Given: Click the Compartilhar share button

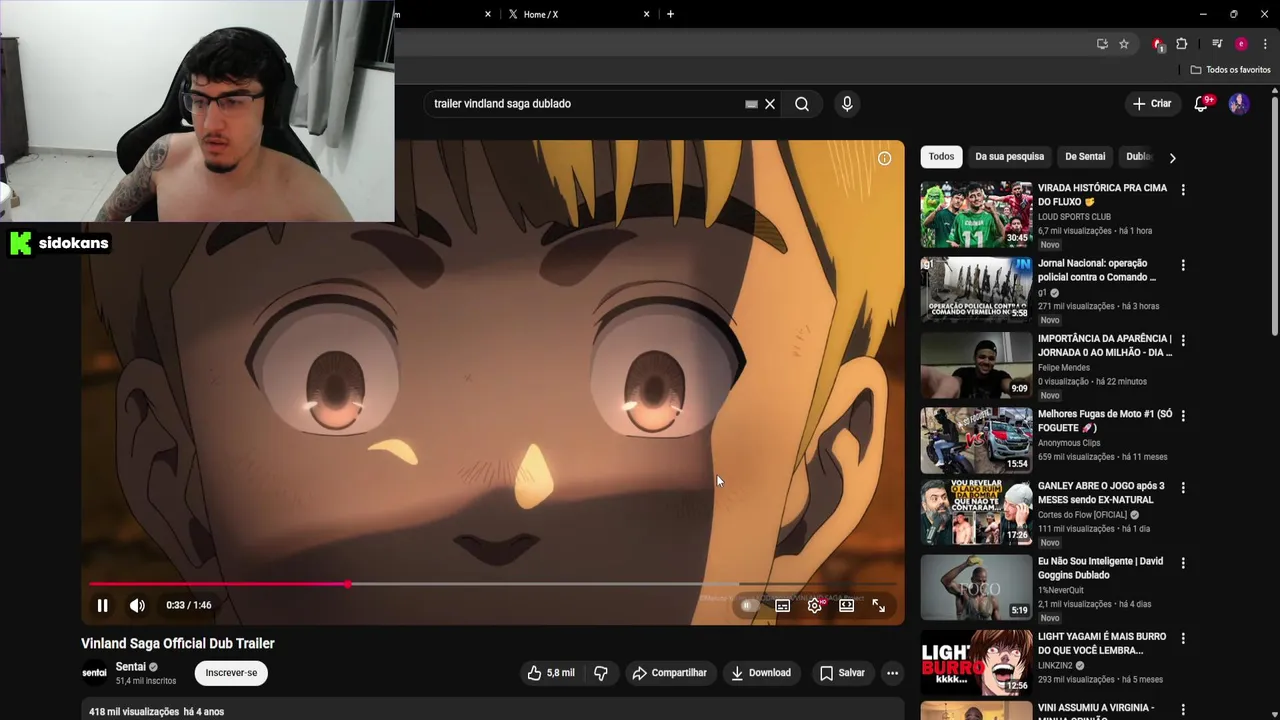Looking at the screenshot, I should pos(669,673).
